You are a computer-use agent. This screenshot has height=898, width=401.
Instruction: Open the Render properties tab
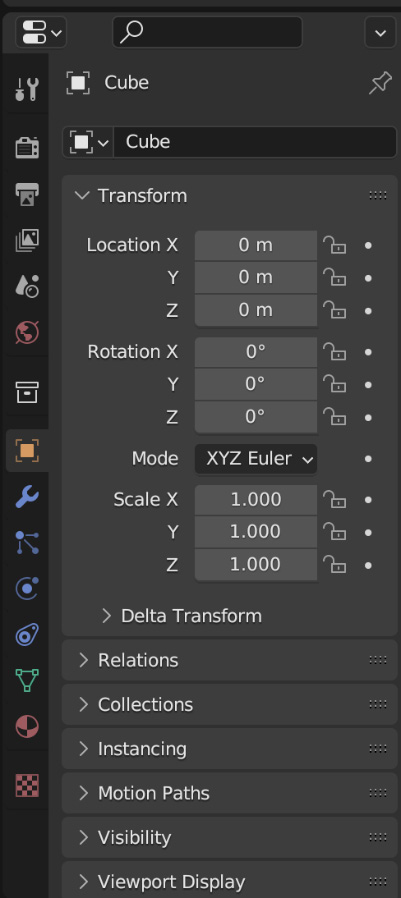click(26, 147)
